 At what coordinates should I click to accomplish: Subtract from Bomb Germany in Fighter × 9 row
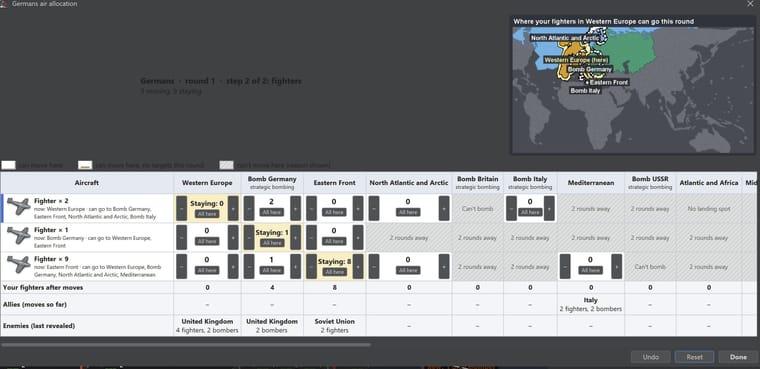[x=249, y=266]
